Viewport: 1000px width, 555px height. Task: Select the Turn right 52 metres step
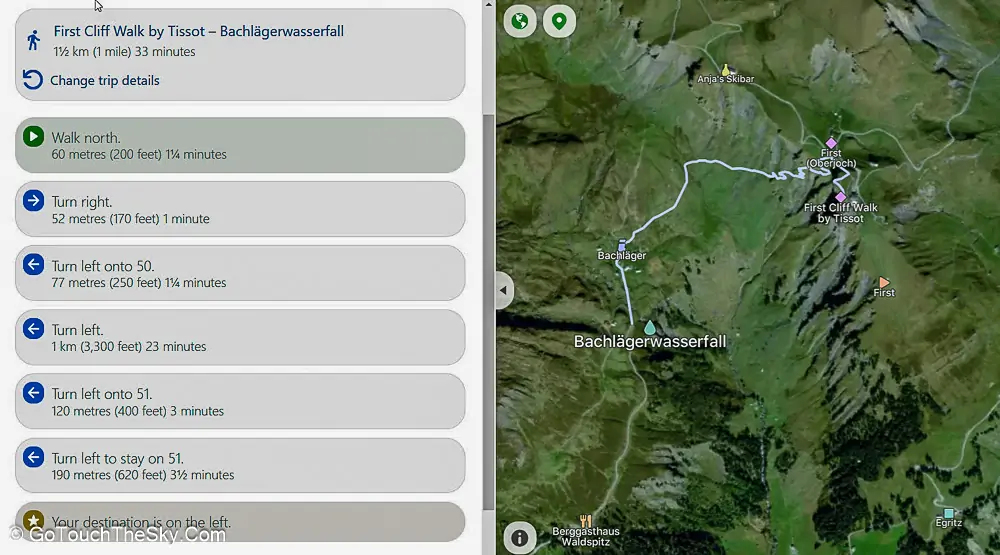240,209
